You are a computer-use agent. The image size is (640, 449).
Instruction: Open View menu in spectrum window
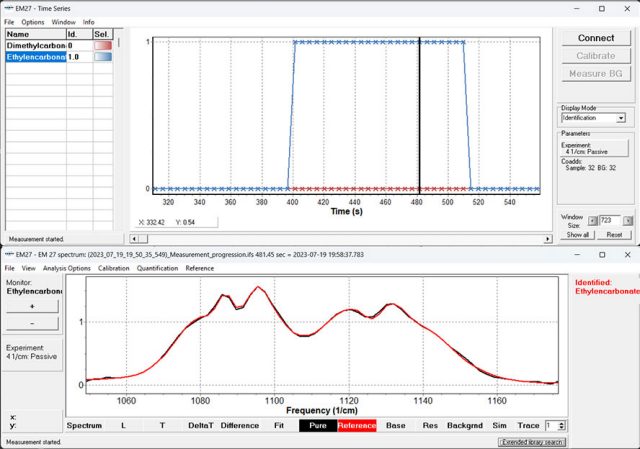29,268
